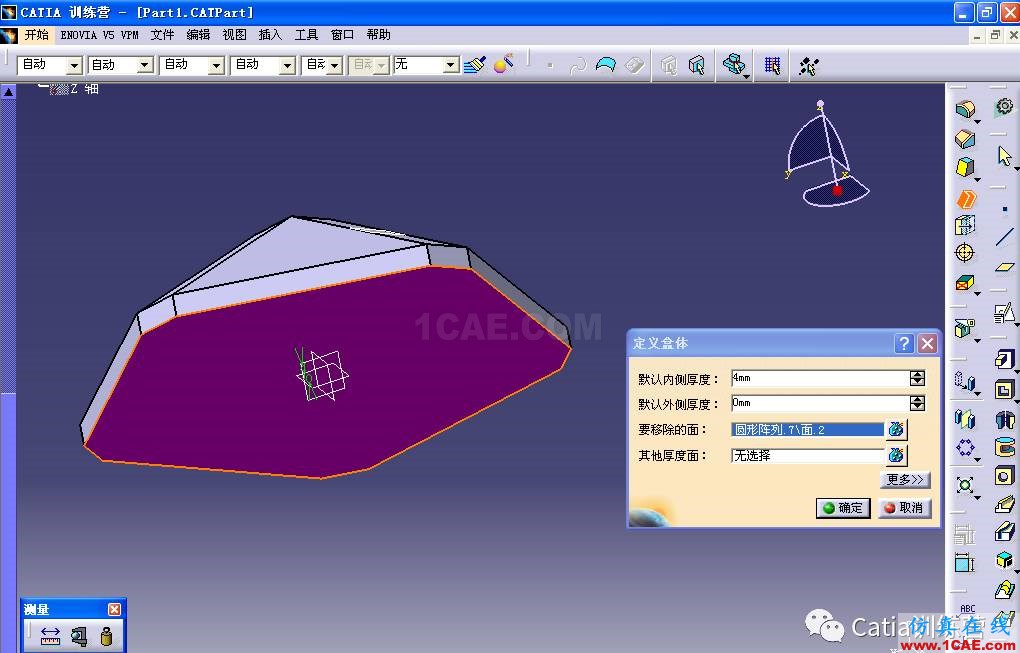Open the 插入 menu
1020x653 pixels.
271,35
